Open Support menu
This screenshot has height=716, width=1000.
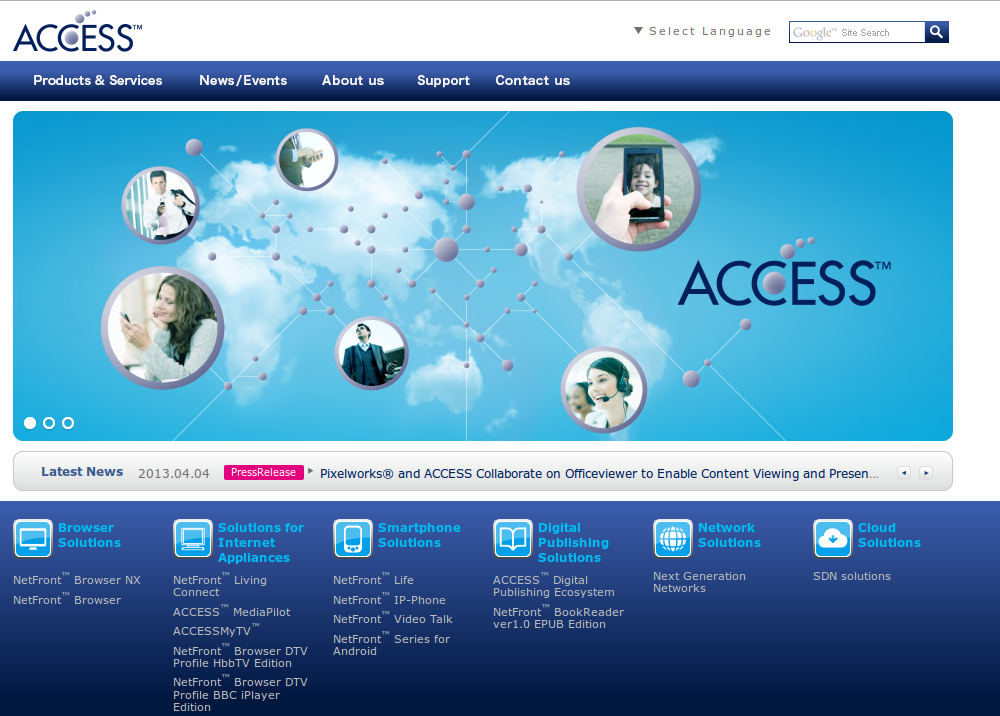point(443,80)
